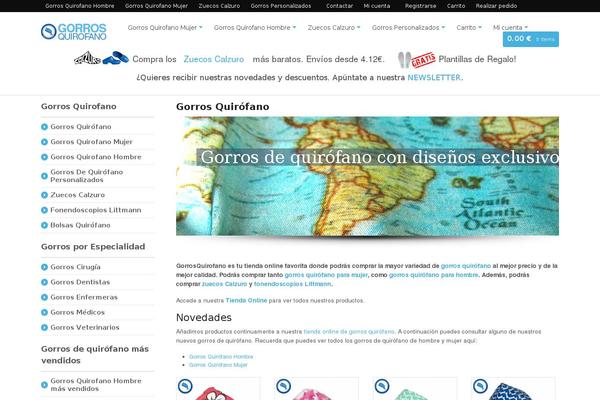Open sidebar link Gorros Dentistas

[x=80, y=282]
